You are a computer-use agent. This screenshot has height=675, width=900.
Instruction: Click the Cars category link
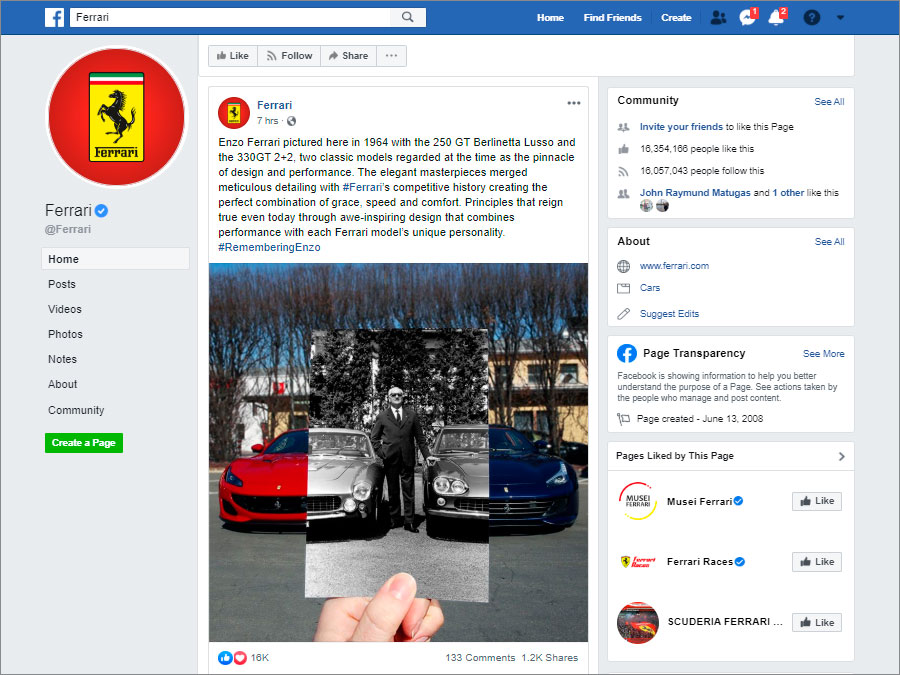tap(650, 288)
